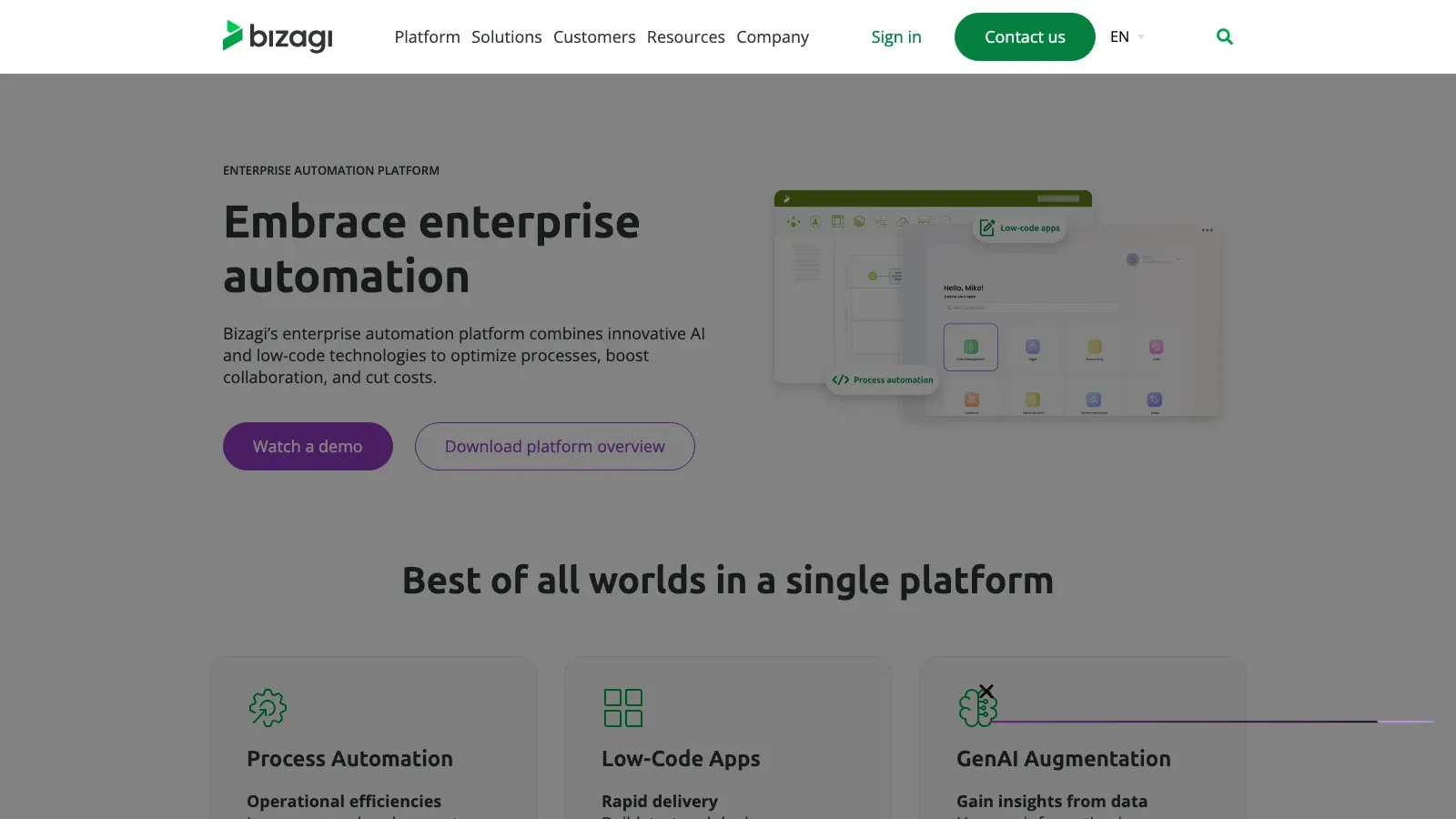
Task: Open the Solutions menu
Action: click(x=506, y=36)
